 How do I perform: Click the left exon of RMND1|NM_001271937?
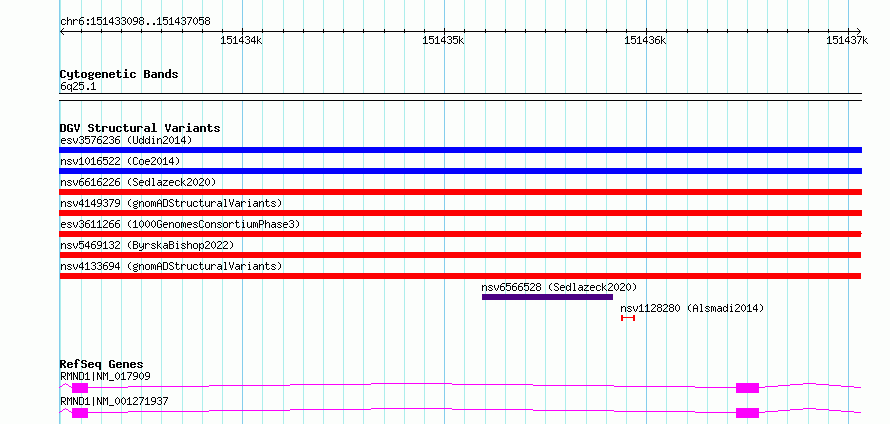[x=80, y=413]
